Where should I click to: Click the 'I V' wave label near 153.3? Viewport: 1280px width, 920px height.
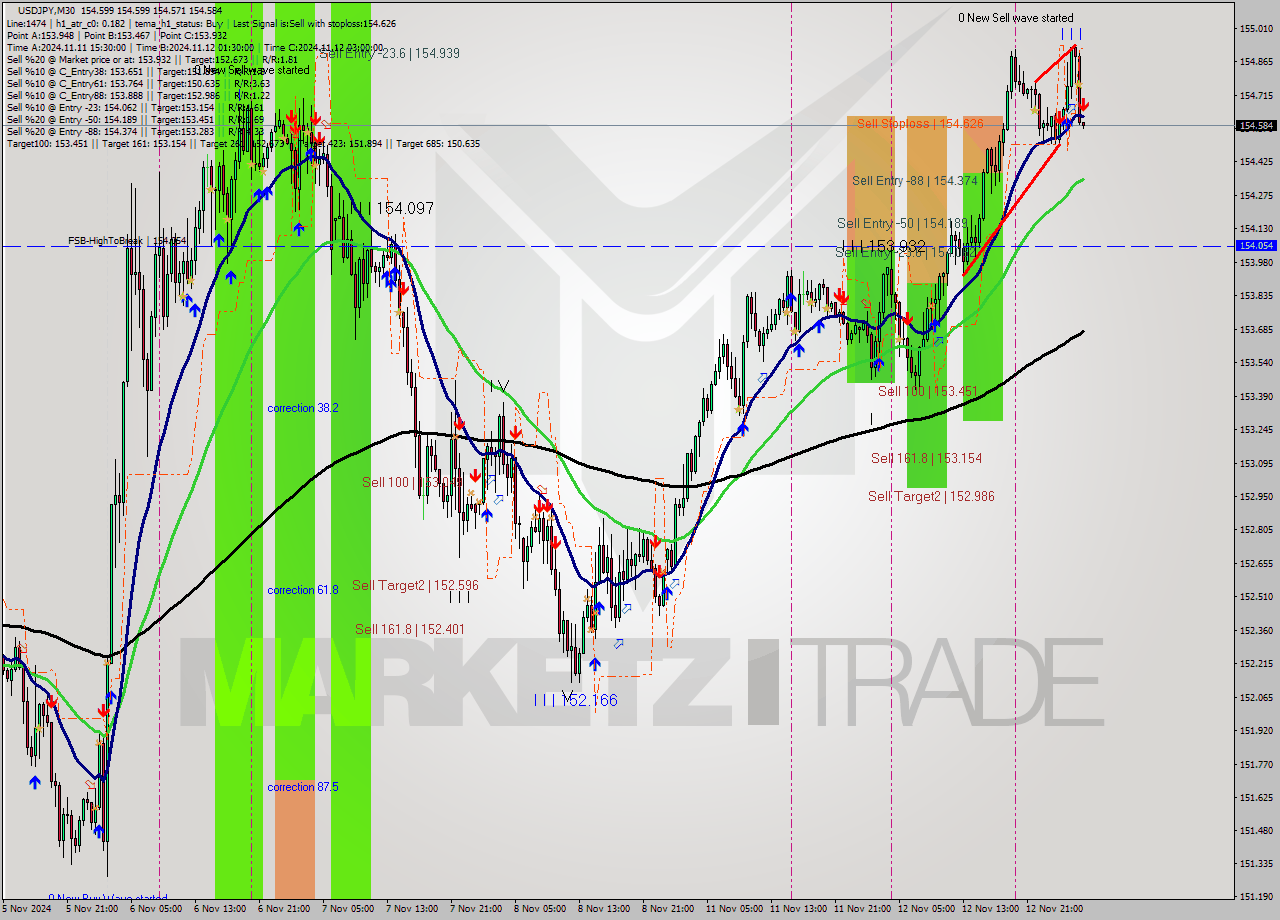[499, 386]
